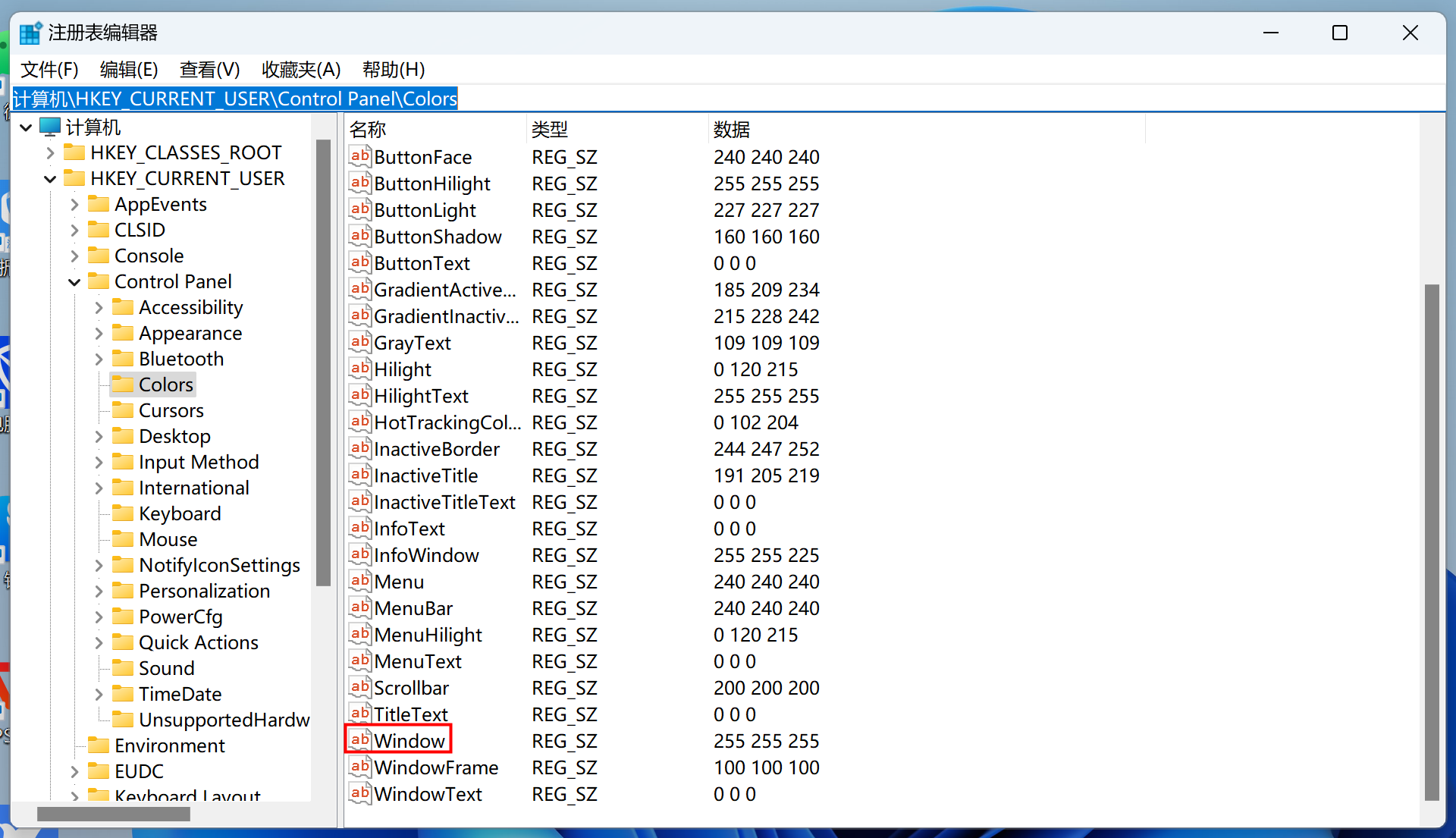Click the Window value string icon
The image size is (1456, 838).
click(x=359, y=740)
